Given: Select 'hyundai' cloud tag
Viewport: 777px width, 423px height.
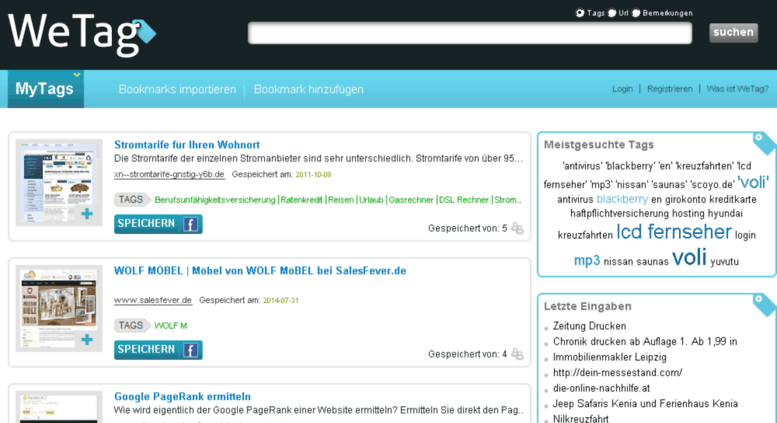Looking at the screenshot, I should (725, 213).
